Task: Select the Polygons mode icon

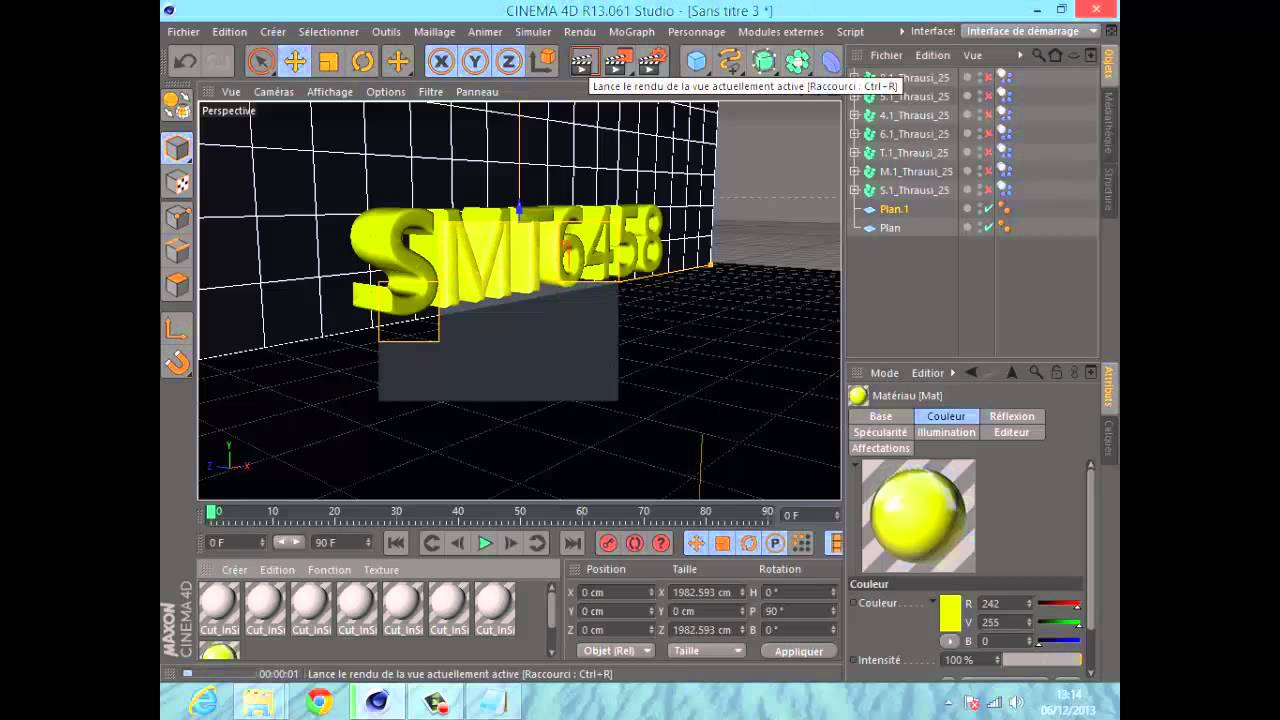Action: 177,285
